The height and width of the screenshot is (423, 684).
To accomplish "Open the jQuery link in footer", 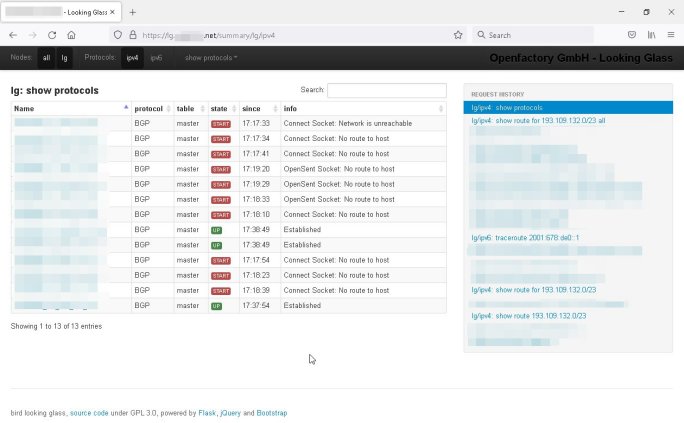I will [x=230, y=413].
